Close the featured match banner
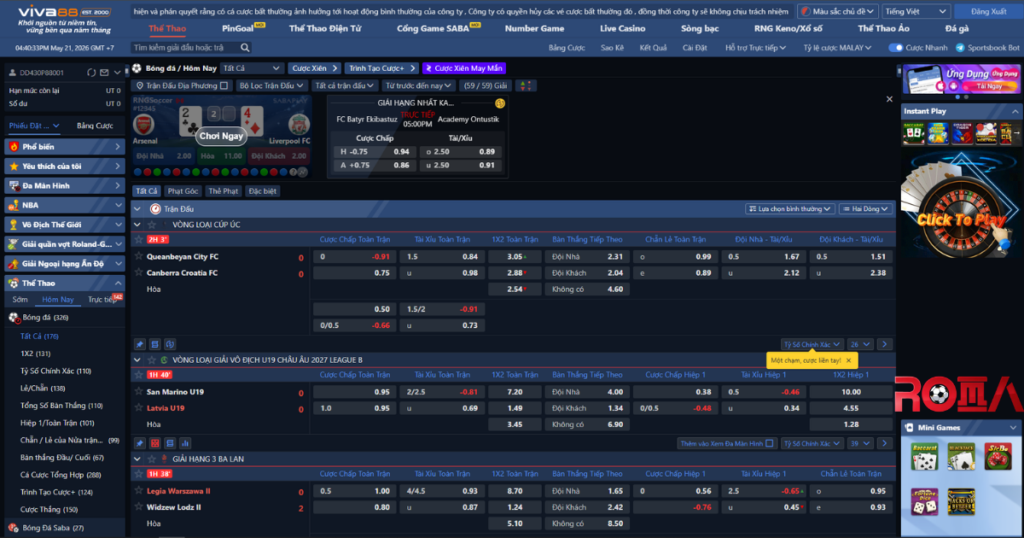The height and width of the screenshot is (538, 1024). tap(889, 99)
